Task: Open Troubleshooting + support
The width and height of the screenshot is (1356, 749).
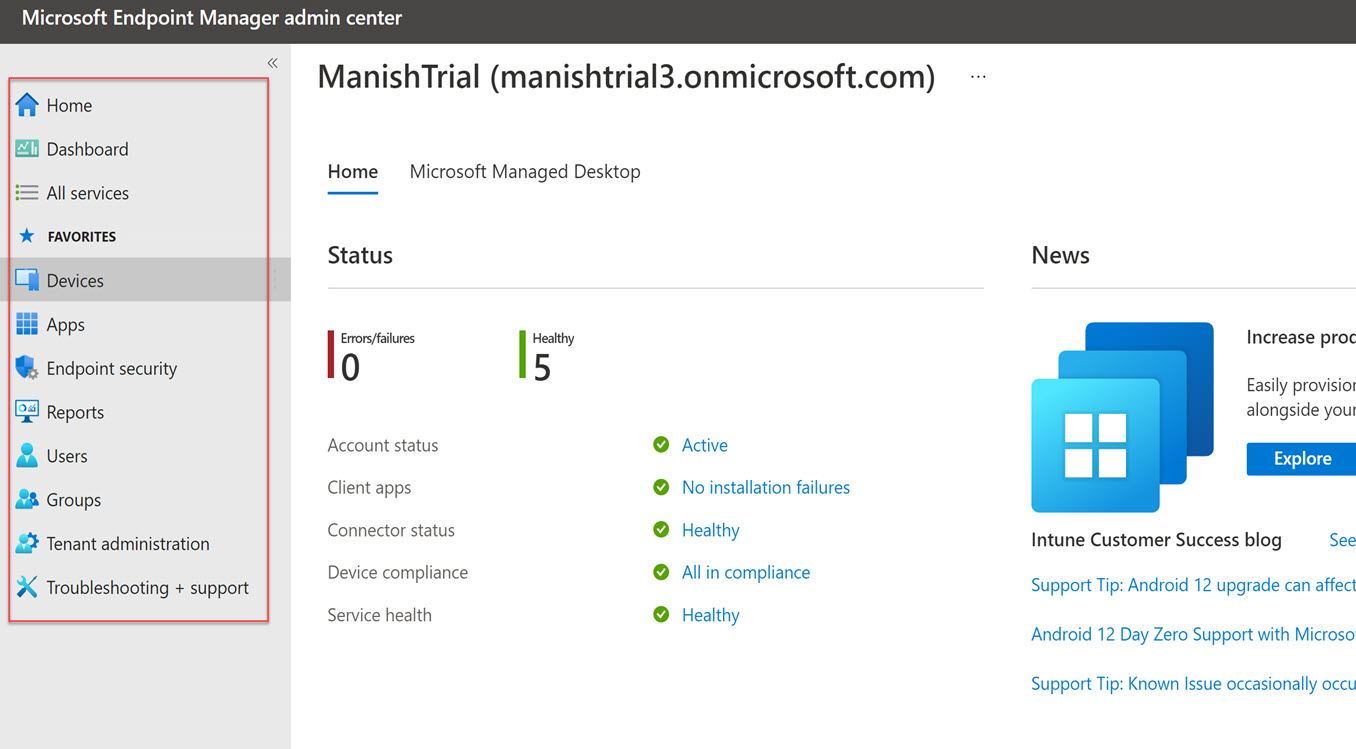Action: click(147, 587)
